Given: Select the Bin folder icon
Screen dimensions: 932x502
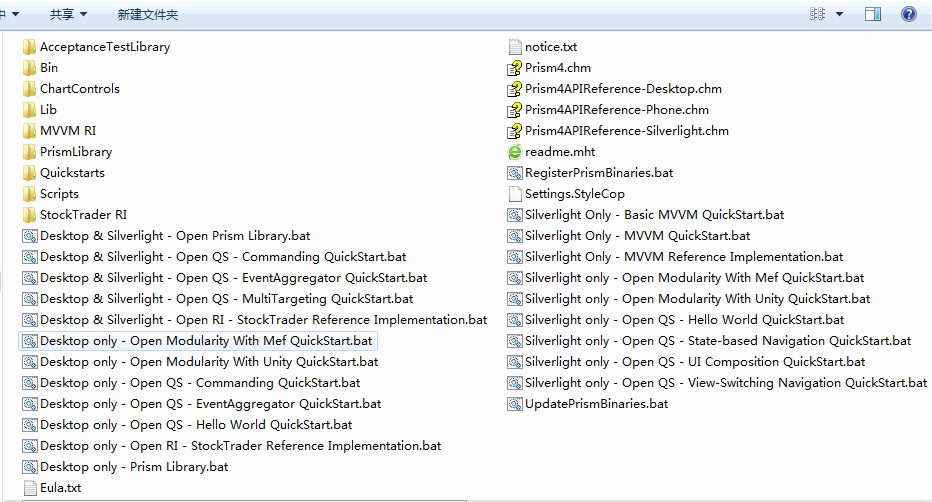Looking at the screenshot, I should pos(29,68).
